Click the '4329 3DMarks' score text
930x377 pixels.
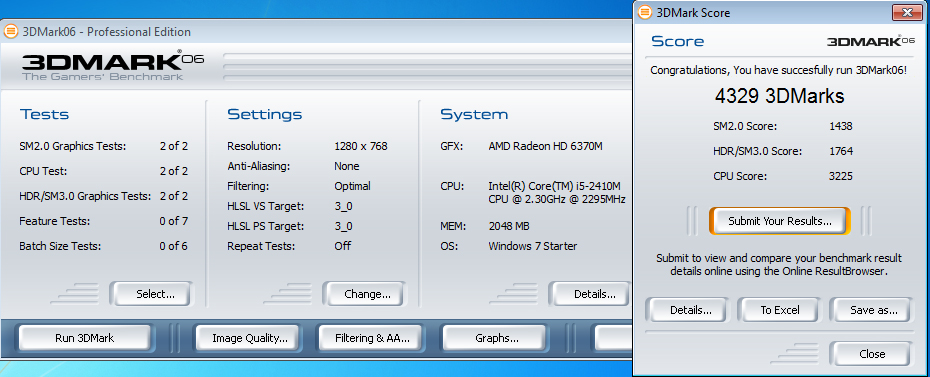click(x=779, y=96)
